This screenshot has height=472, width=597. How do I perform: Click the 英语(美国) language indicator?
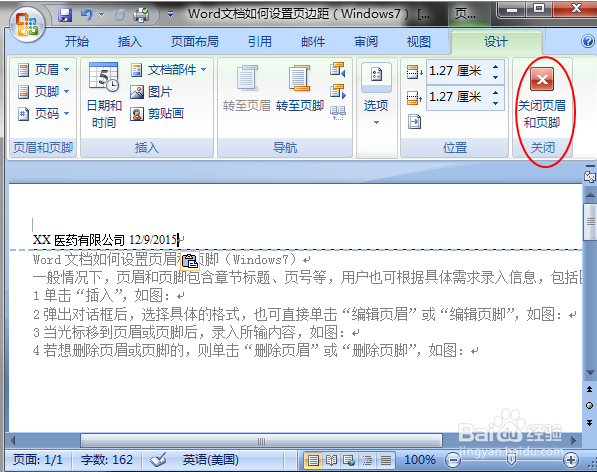211,460
